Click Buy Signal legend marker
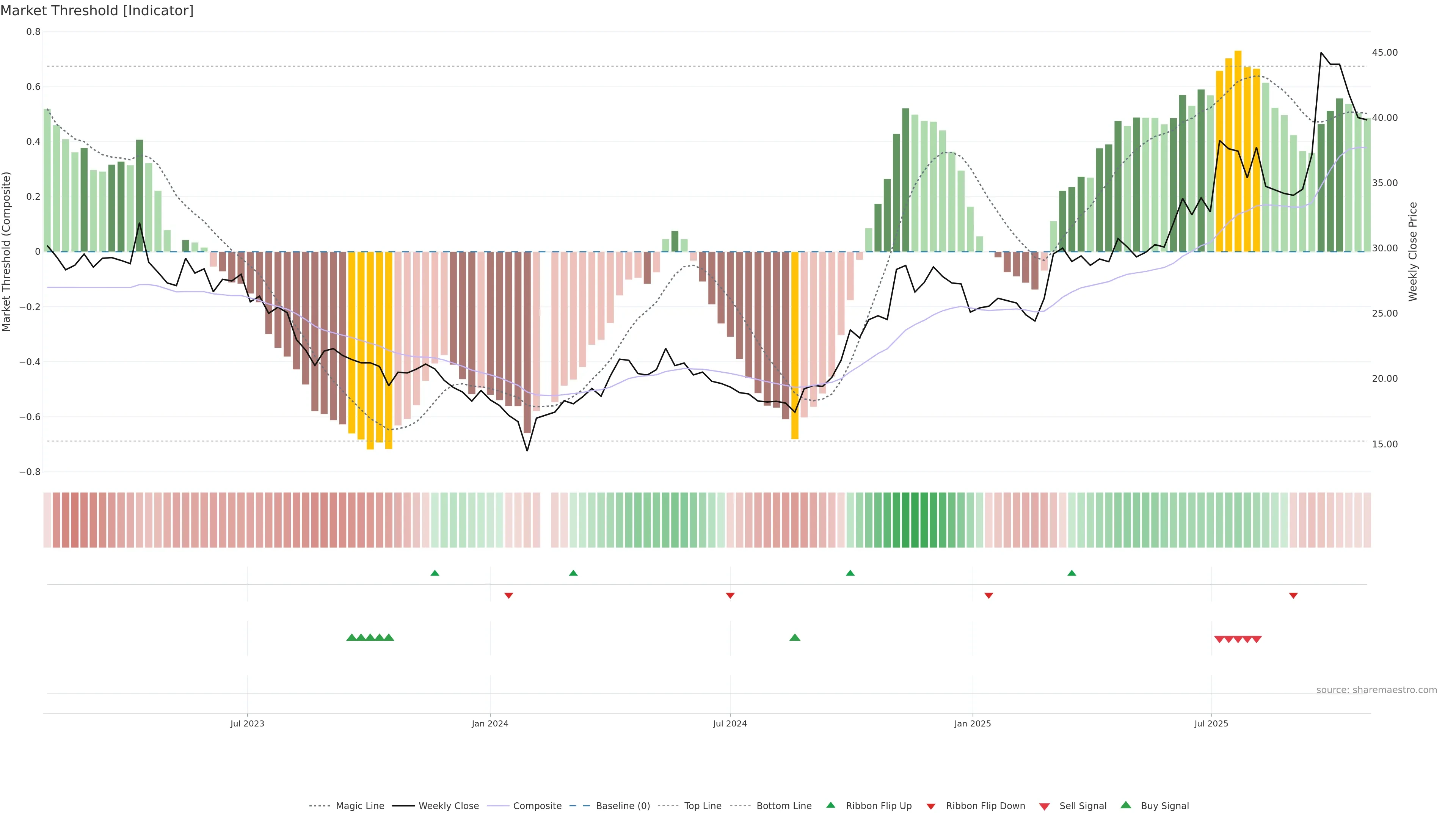This screenshot has height=819, width=1456. (x=1125, y=805)
